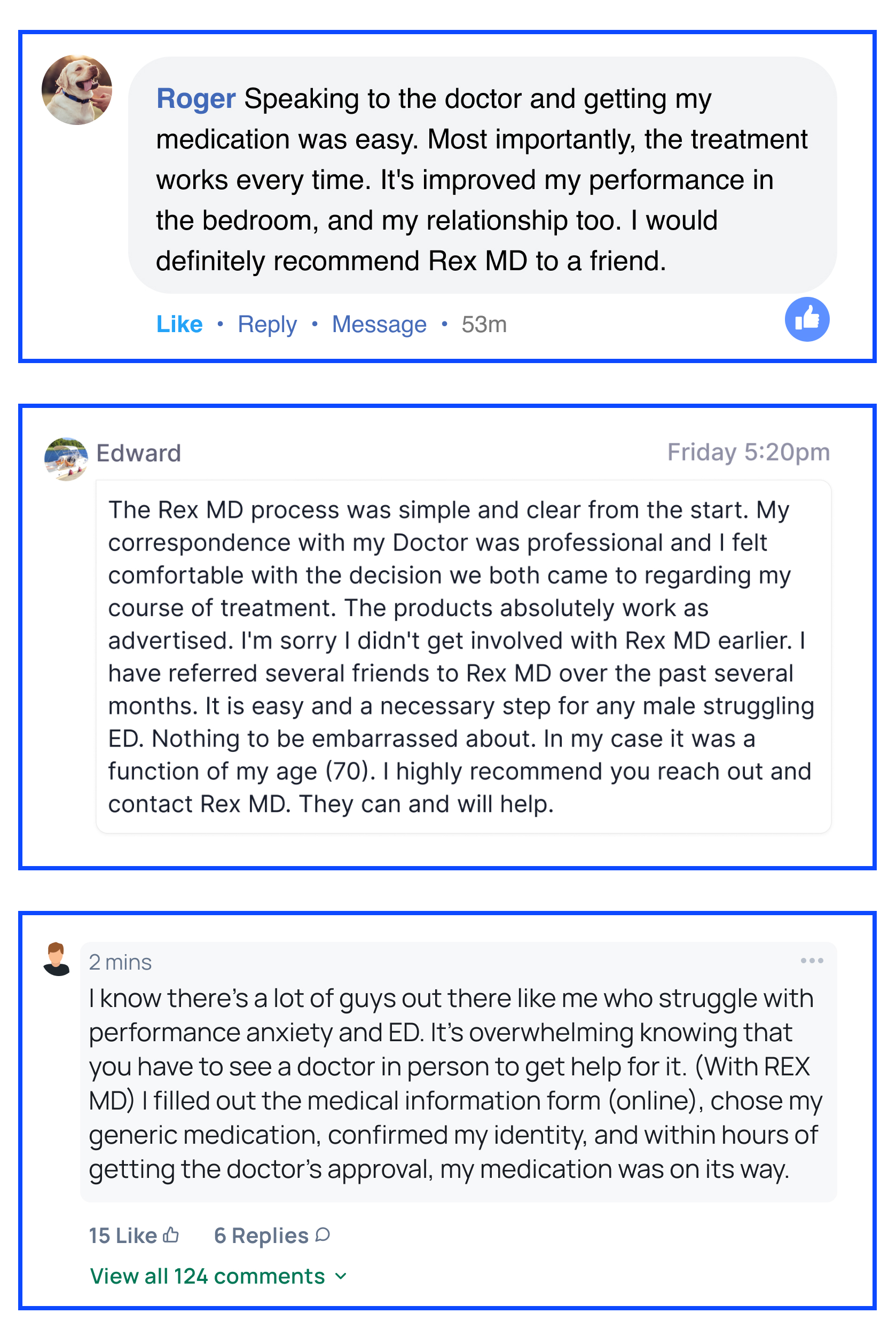Screen dimensions: 896x1337
Task: Click the chevron beside View all 124 comments
Action: point(341,1277)
